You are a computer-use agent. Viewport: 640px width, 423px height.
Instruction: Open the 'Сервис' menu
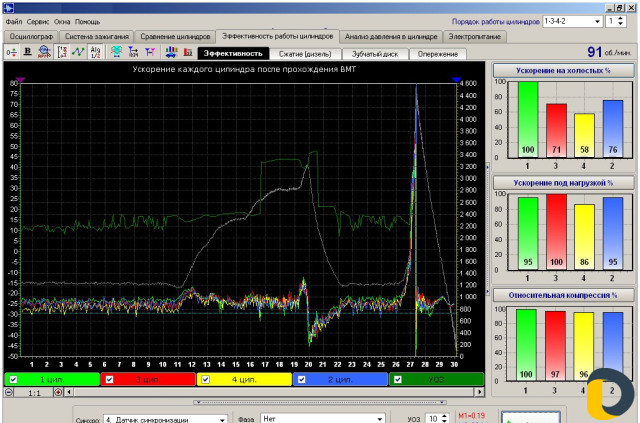[37, 21]
